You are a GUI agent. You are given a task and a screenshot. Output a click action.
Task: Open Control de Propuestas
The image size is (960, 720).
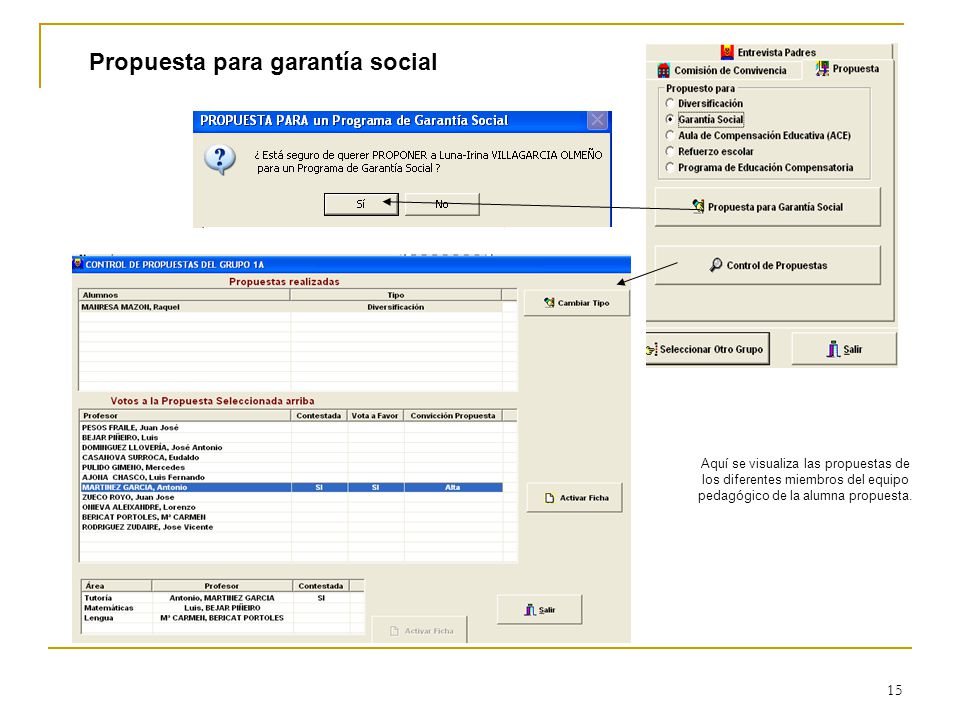[768, 265]
